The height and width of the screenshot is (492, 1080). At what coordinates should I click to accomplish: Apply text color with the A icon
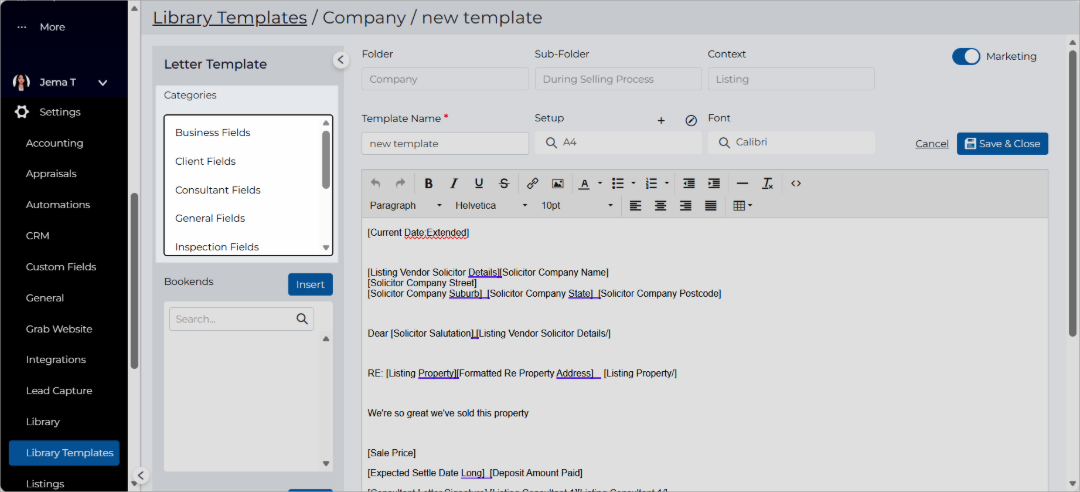point(584,183)
